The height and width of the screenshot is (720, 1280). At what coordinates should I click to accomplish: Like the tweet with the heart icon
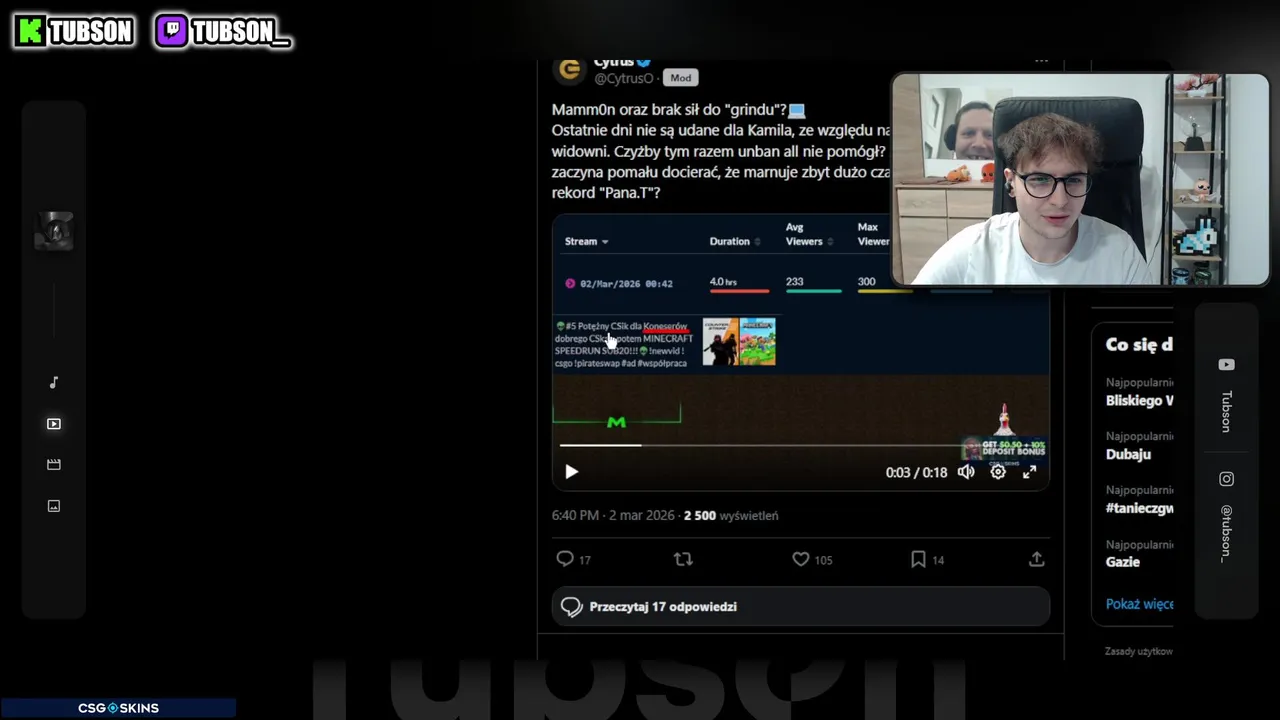[800, 559]
